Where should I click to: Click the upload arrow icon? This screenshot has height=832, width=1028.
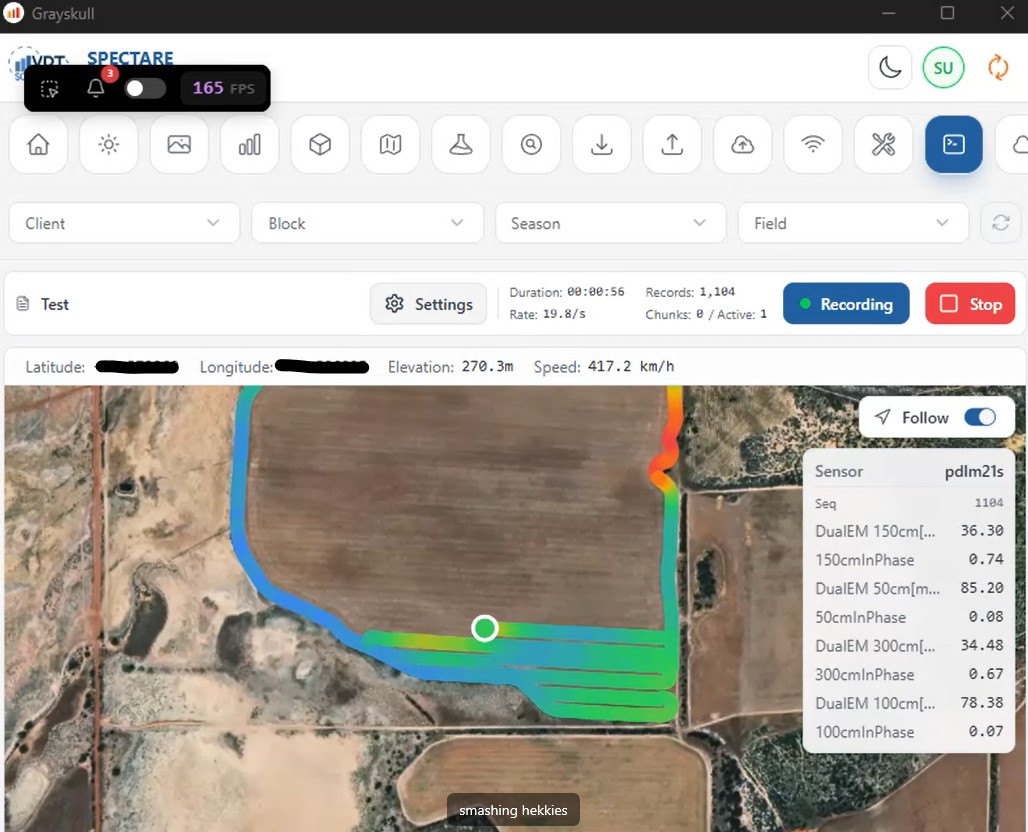672,144
